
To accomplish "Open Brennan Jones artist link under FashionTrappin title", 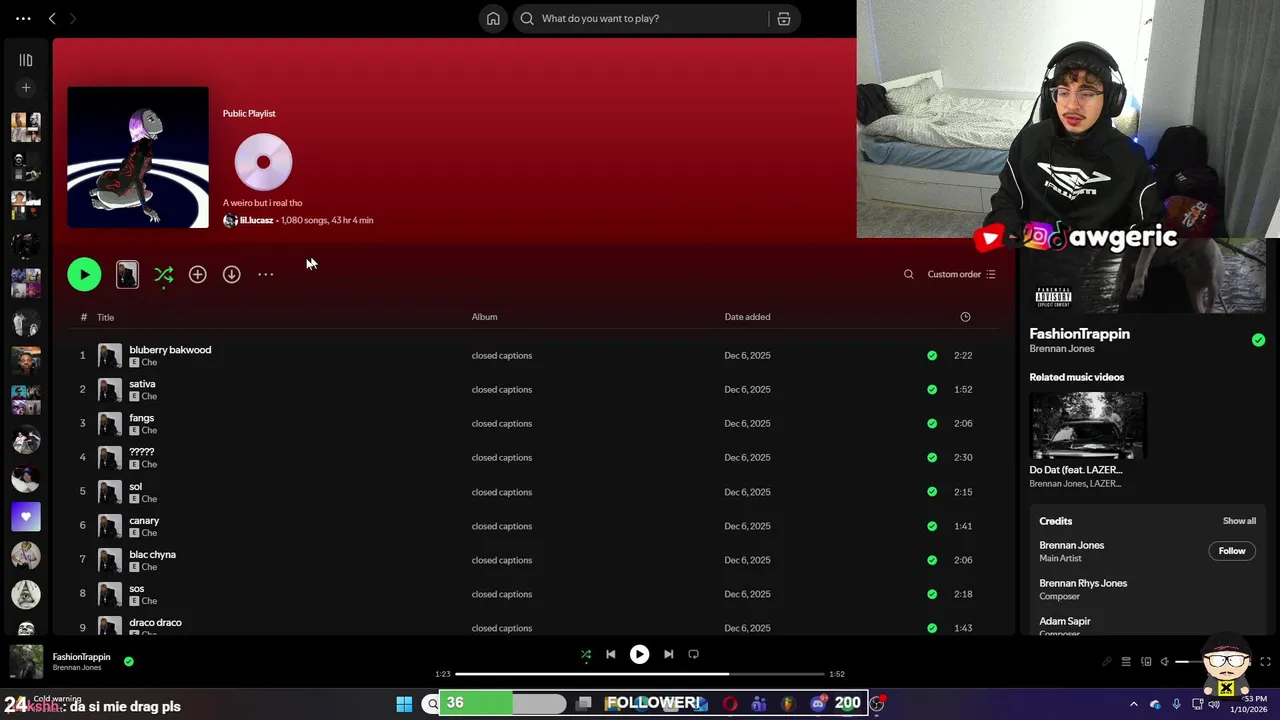I will coord(1061,349).
